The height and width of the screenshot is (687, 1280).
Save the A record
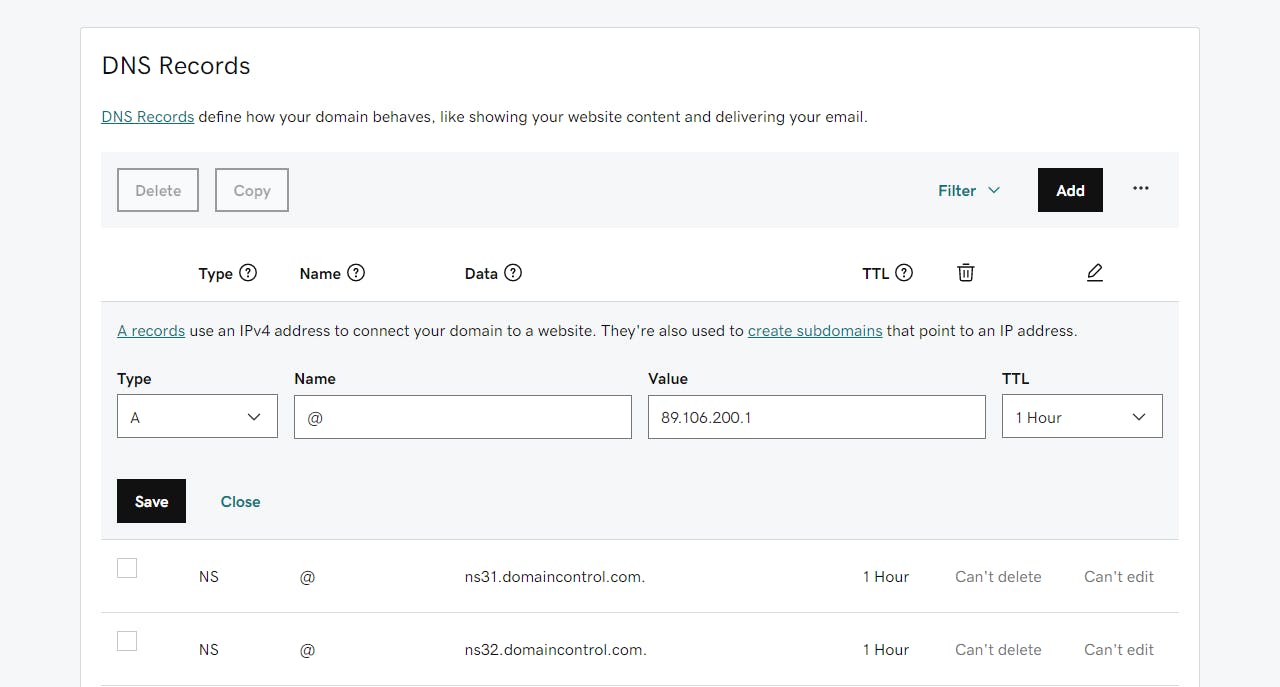pyautogui.click(x=151, y=501)
